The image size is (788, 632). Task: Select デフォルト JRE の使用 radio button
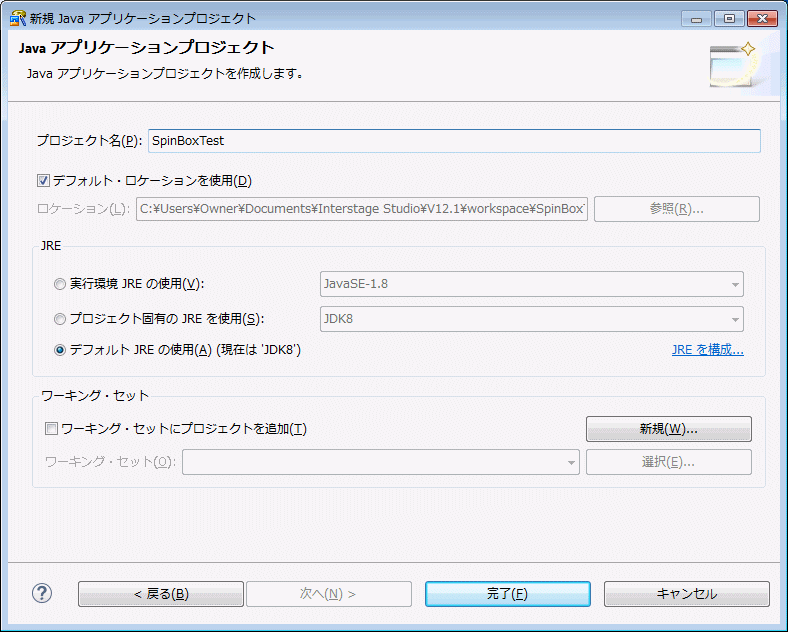(60, 350)
